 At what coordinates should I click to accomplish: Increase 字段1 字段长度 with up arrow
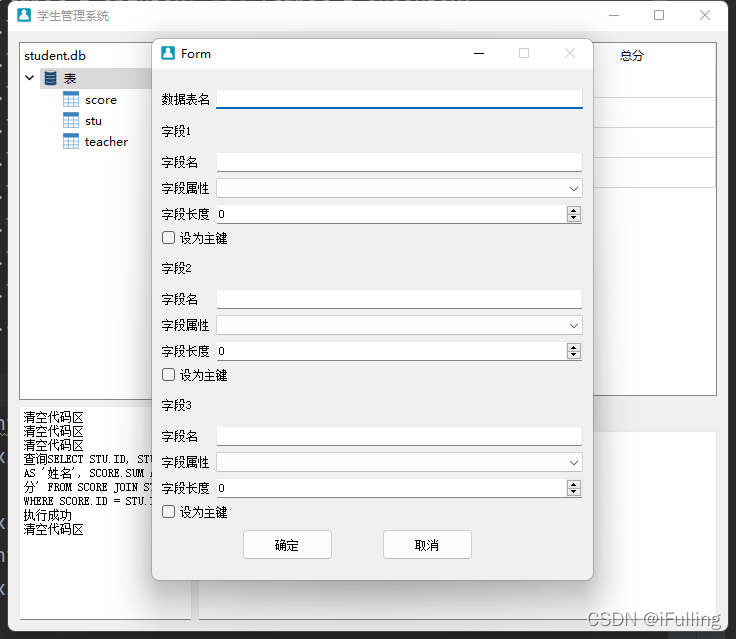tap(574, 210)
